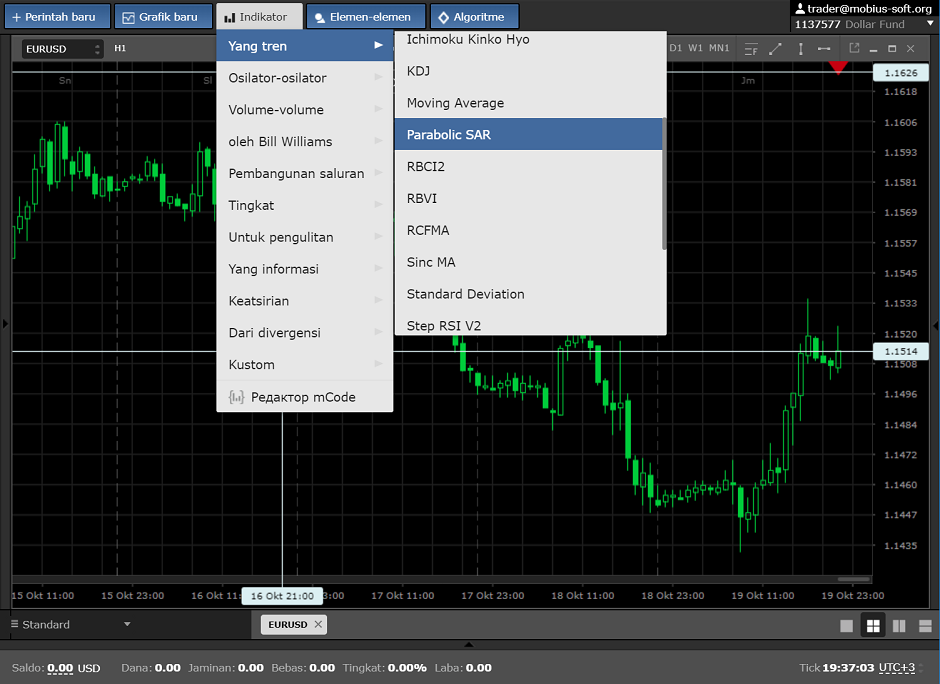Open the Algoritme menu button

click(x=474, y=17)
